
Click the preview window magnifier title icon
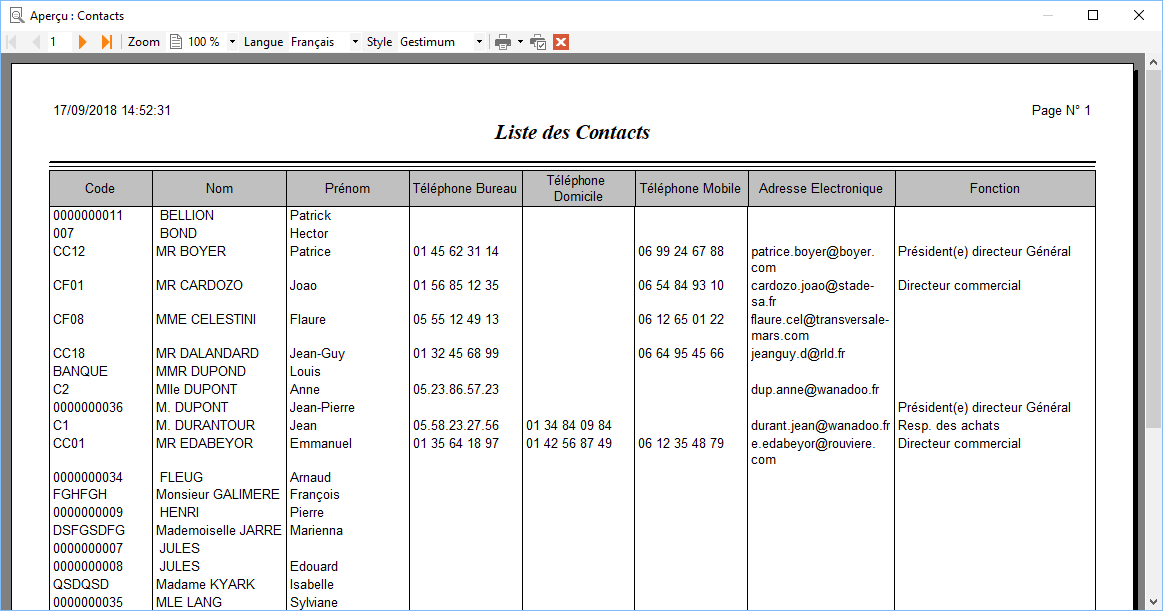point(16,15)
